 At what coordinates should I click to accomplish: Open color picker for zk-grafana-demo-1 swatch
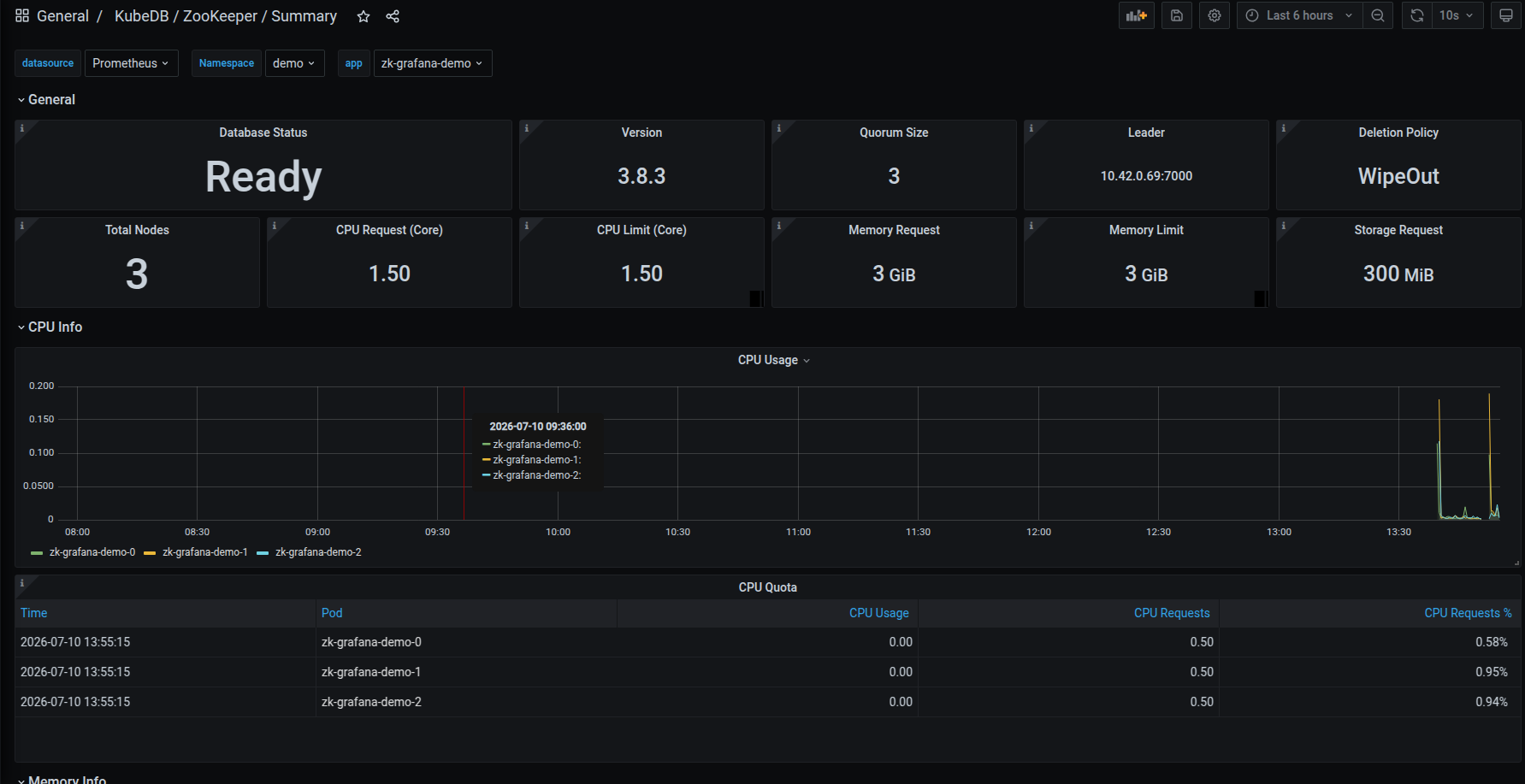coord(150,553)
